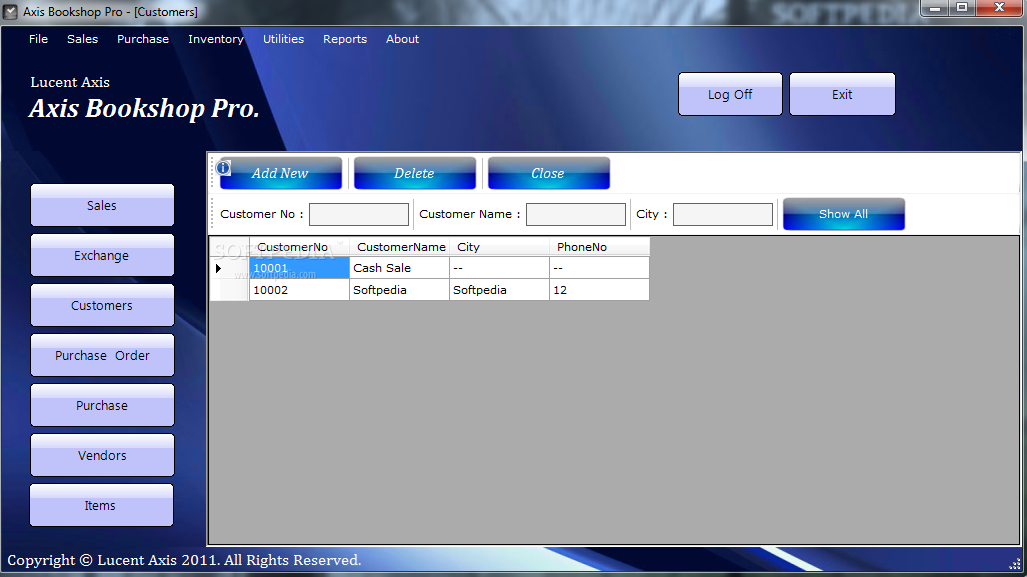Click the Log Off button

pos(730,94)
